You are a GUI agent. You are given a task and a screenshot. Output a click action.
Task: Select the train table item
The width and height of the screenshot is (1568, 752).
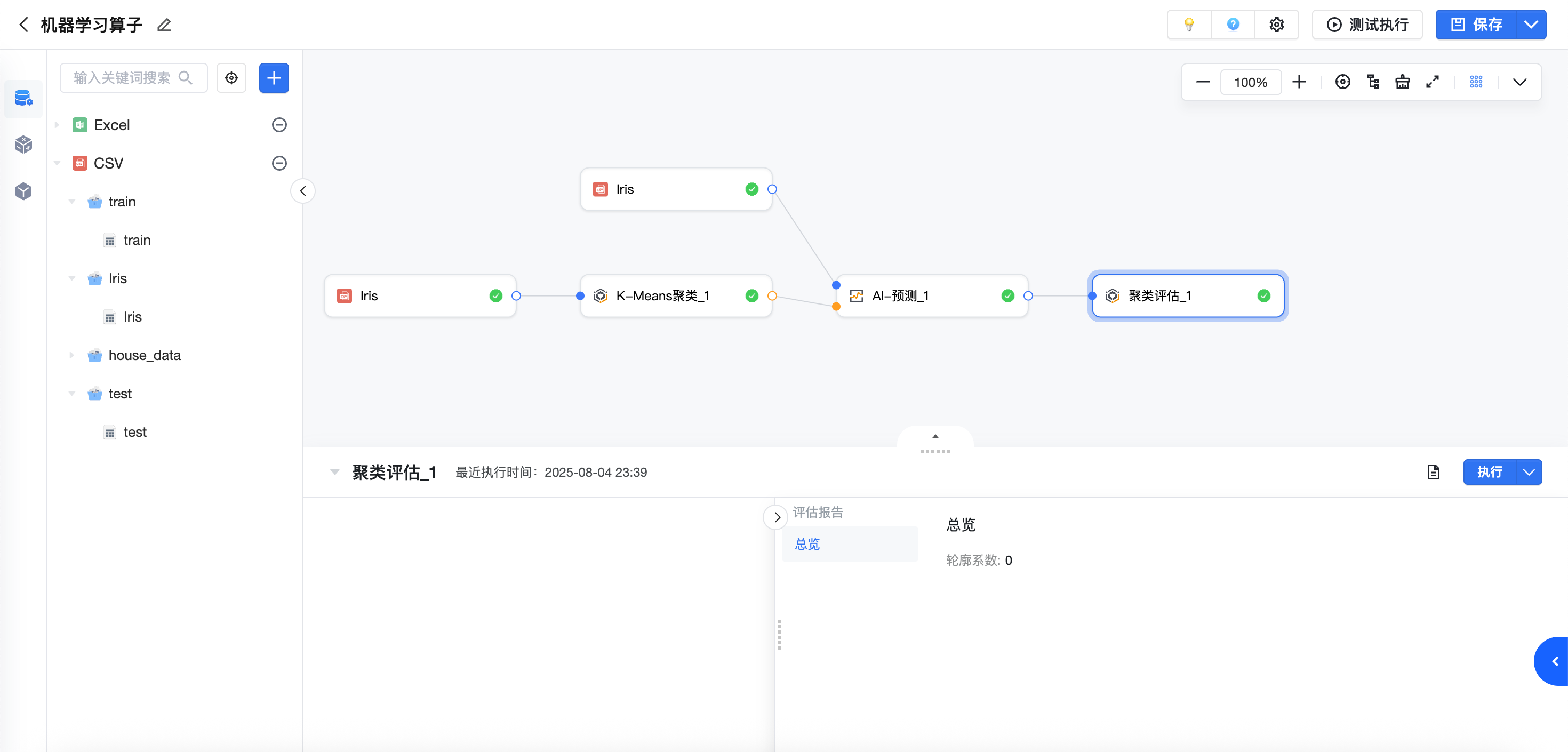(137, 240)
